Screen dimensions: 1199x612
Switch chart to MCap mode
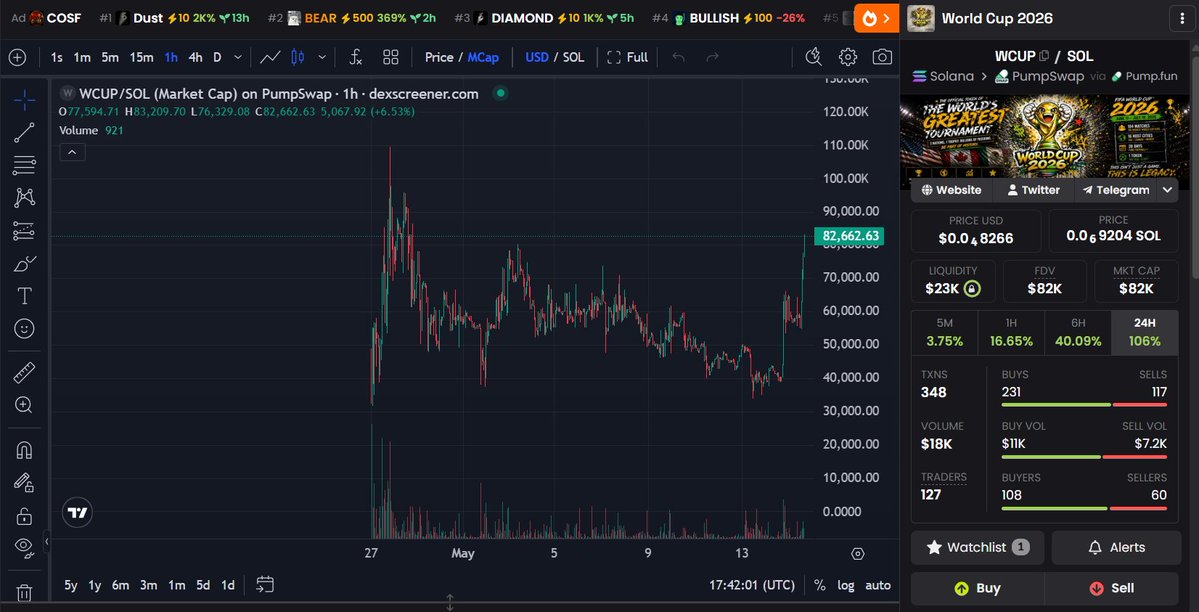pyautogui.click(x=483, y=57)
